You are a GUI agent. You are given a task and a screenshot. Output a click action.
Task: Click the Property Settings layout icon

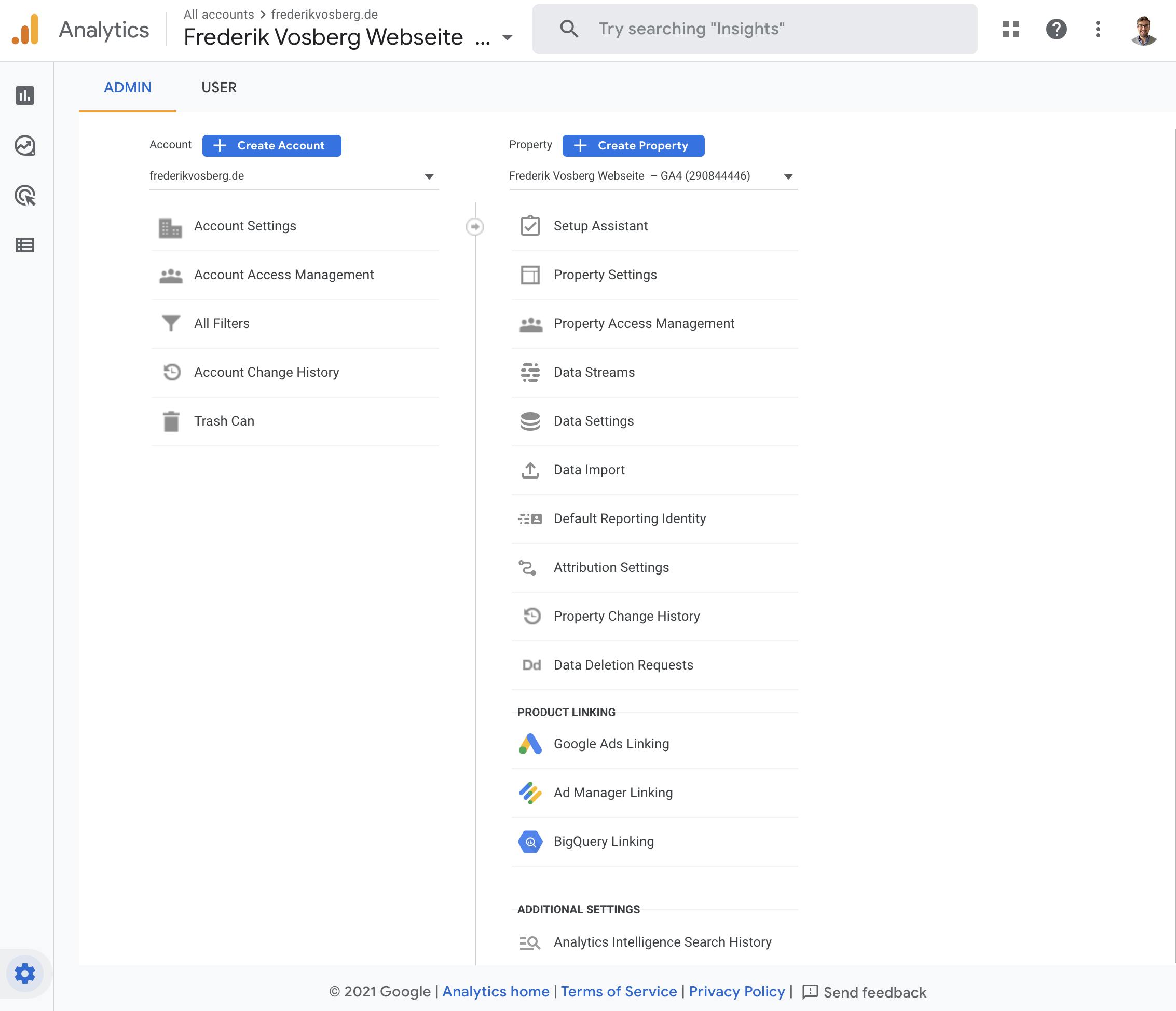point(530,275)
